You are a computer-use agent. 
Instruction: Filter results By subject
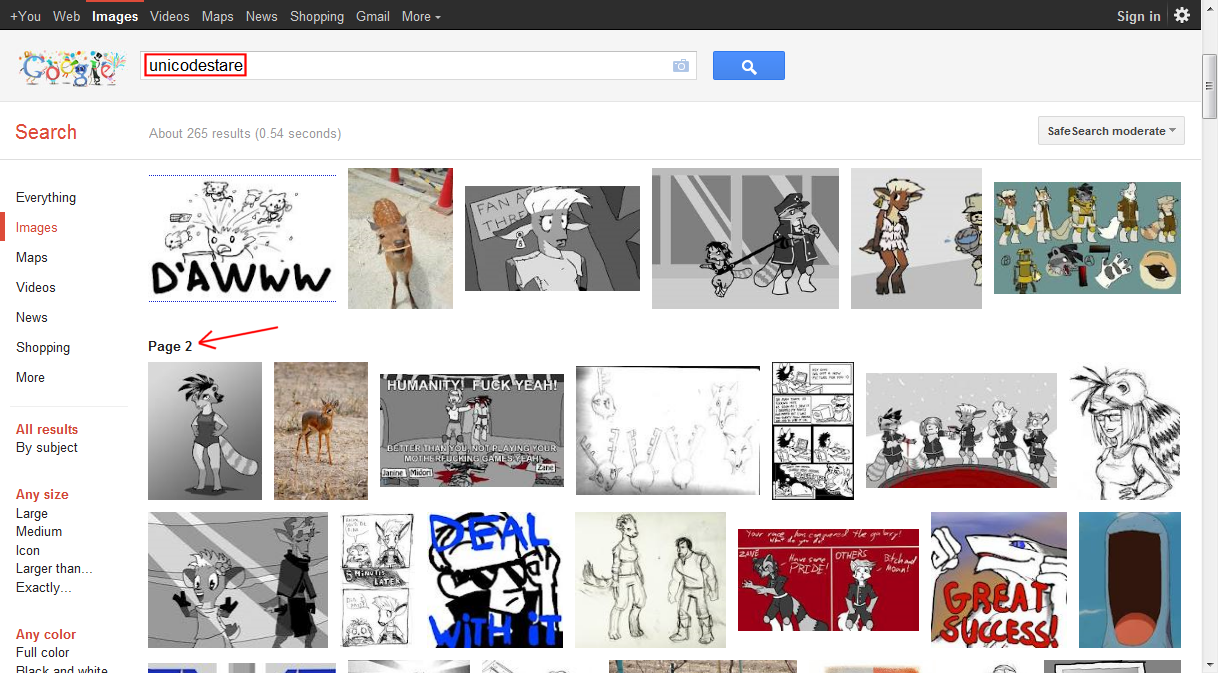[x=47, y=448]
